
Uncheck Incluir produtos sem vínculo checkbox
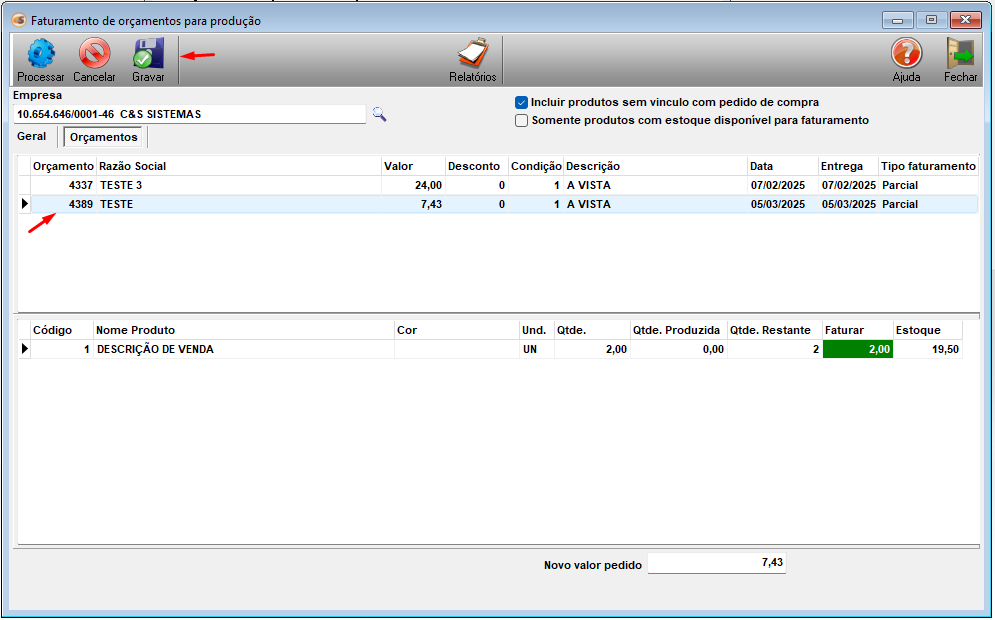pos(521,102)
